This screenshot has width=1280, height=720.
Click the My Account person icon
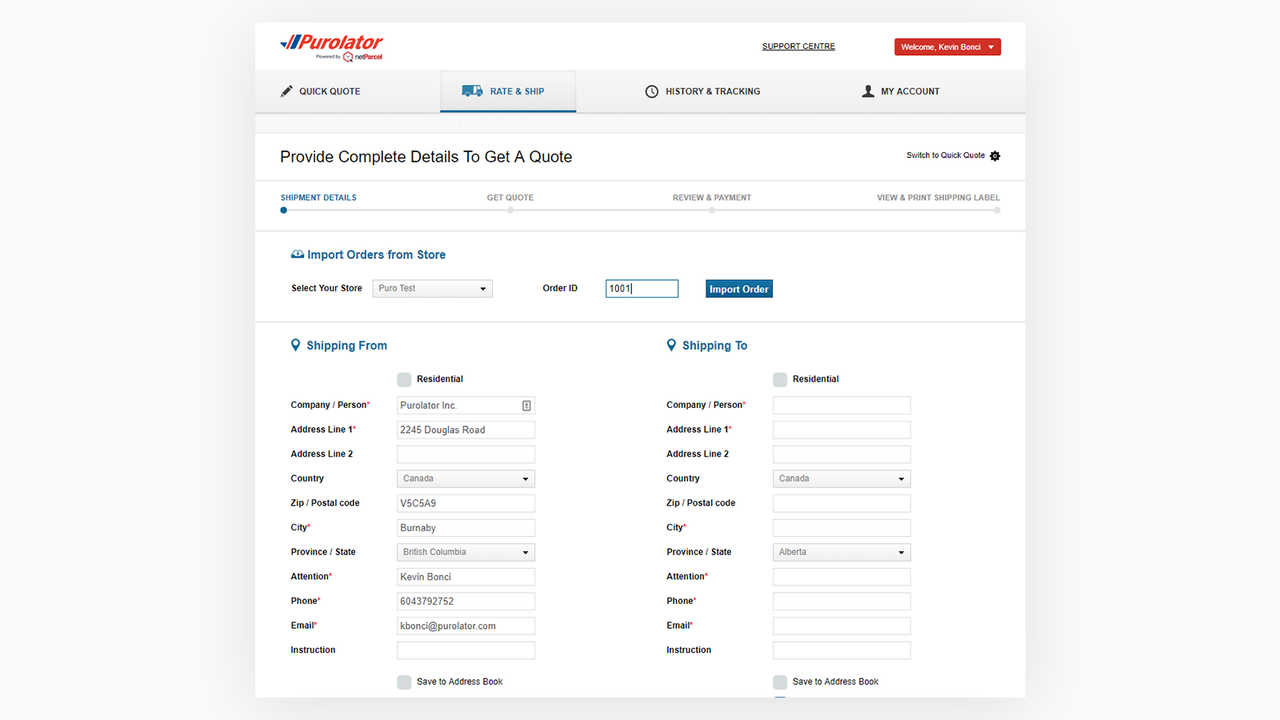pos(868,91)
